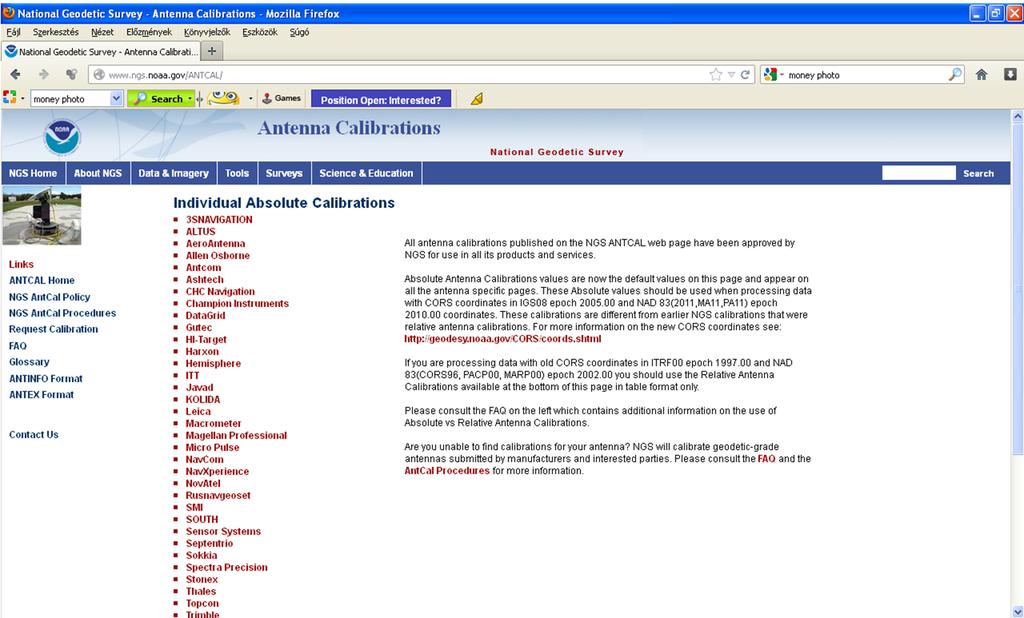Go to the Firefox Home page icon

click(982, 74)
